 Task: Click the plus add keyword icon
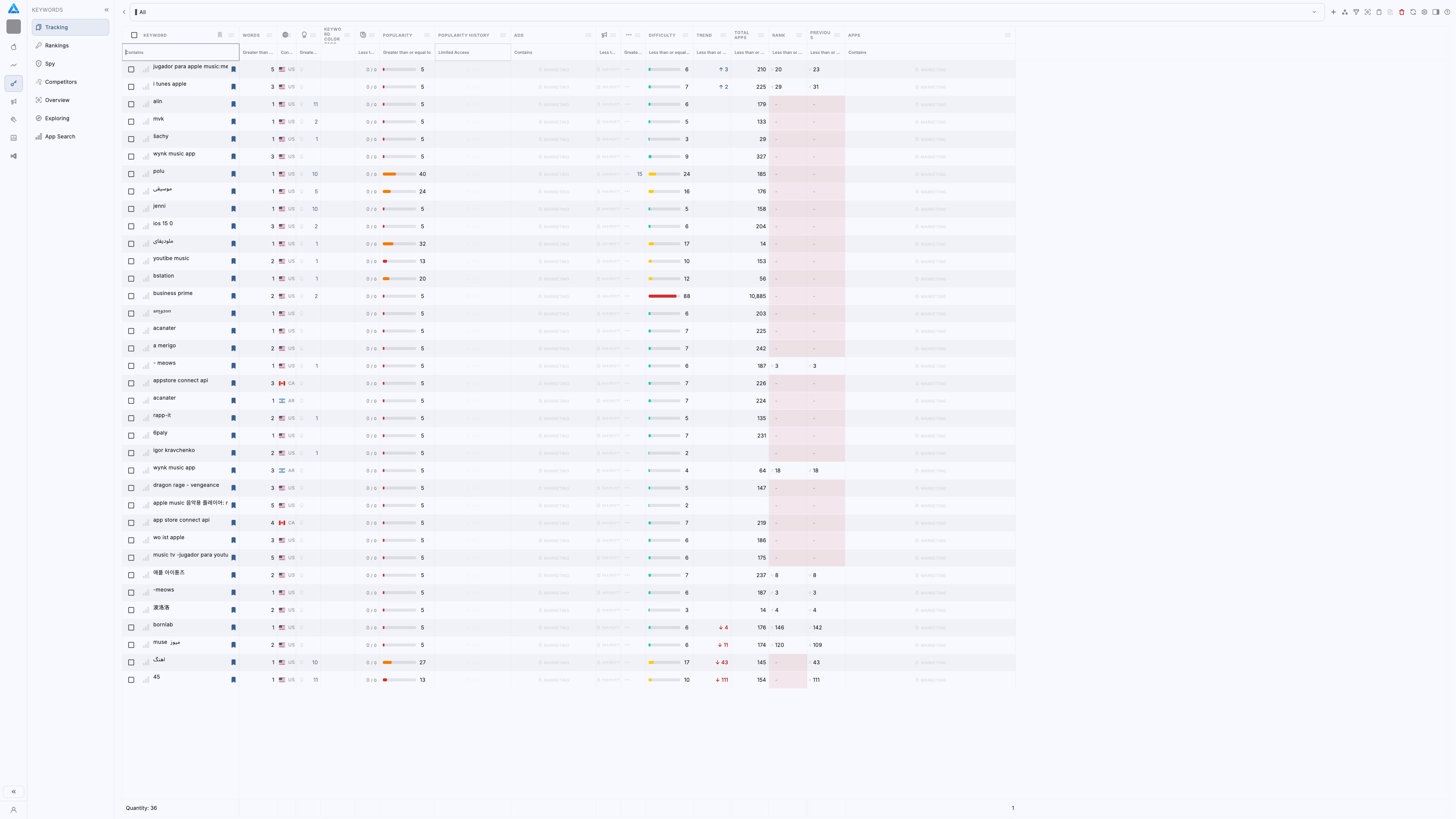tap(1334, 12)
